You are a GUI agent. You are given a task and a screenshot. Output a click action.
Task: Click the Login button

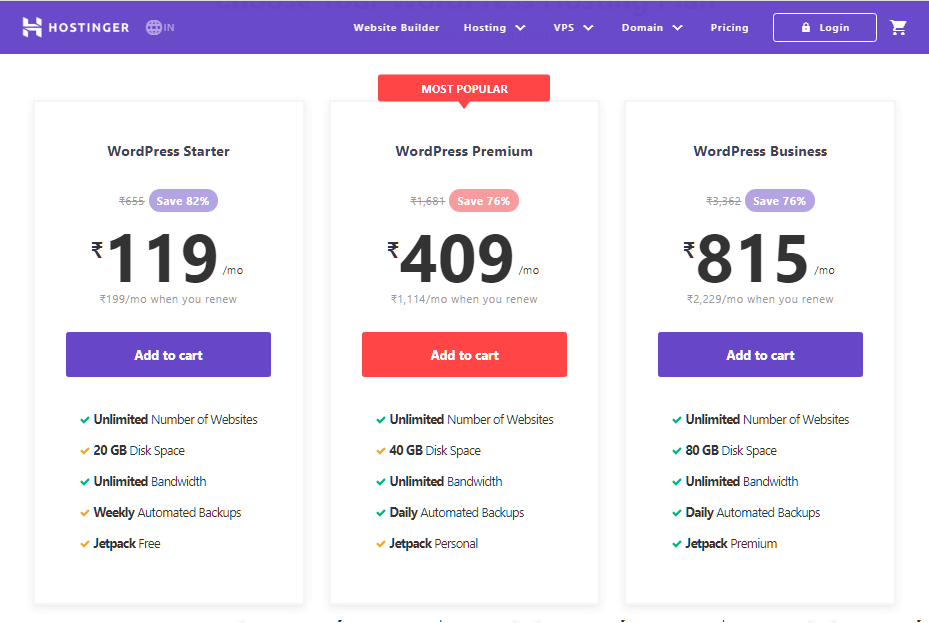(825, 27)
